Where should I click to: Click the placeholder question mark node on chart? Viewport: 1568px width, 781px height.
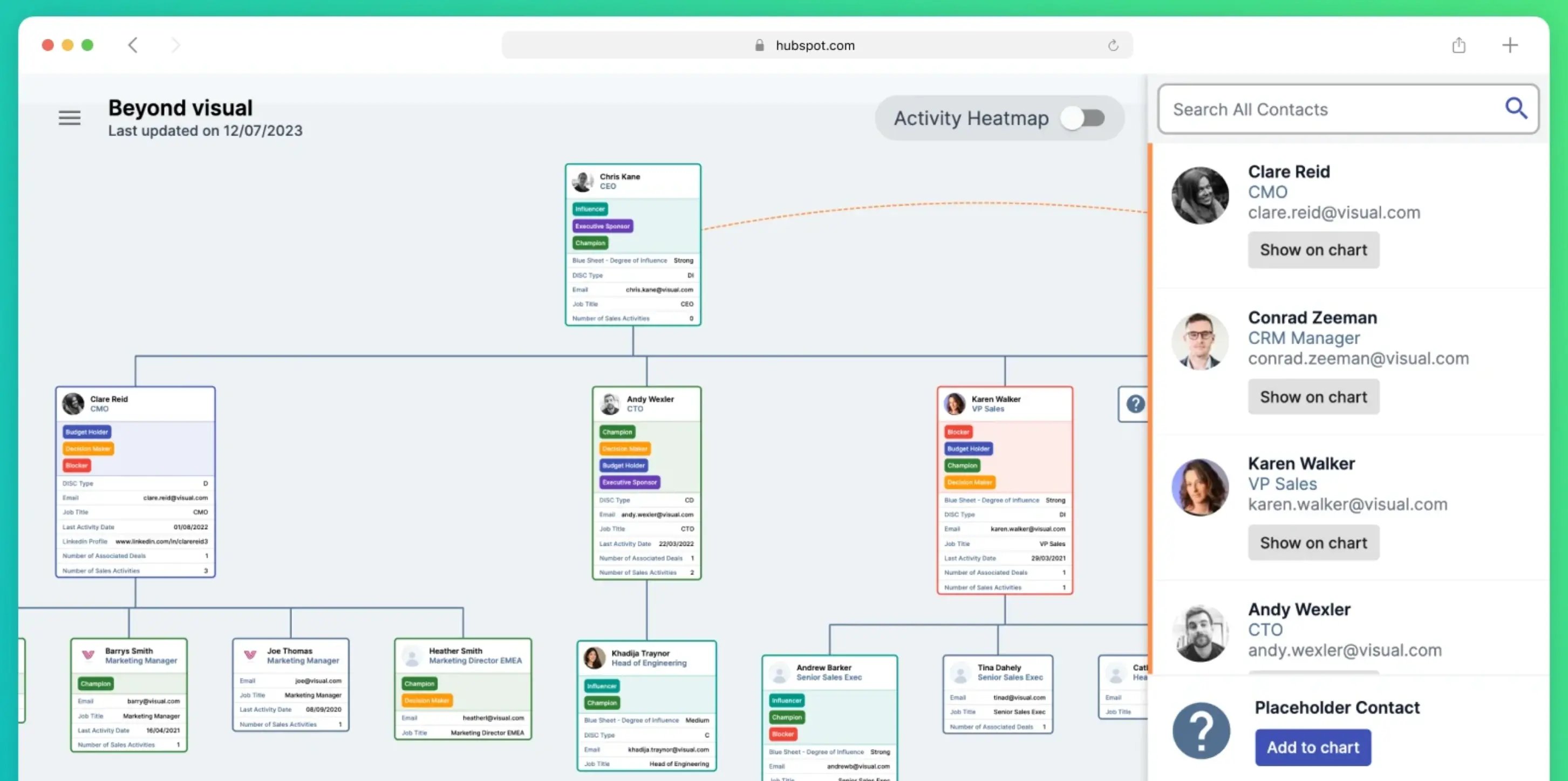pos(1135,404)
